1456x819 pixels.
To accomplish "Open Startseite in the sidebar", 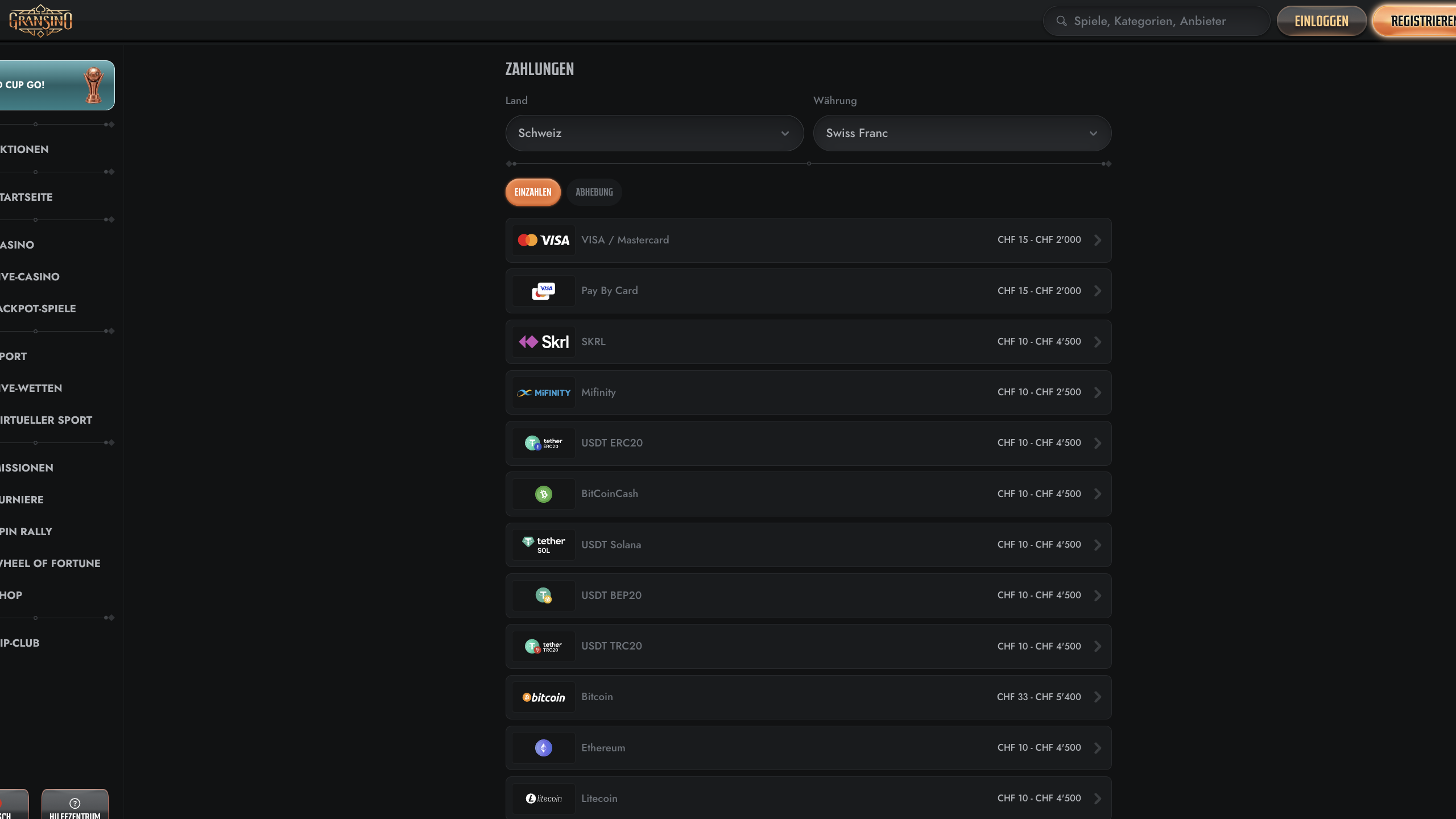I will (26, 197).
